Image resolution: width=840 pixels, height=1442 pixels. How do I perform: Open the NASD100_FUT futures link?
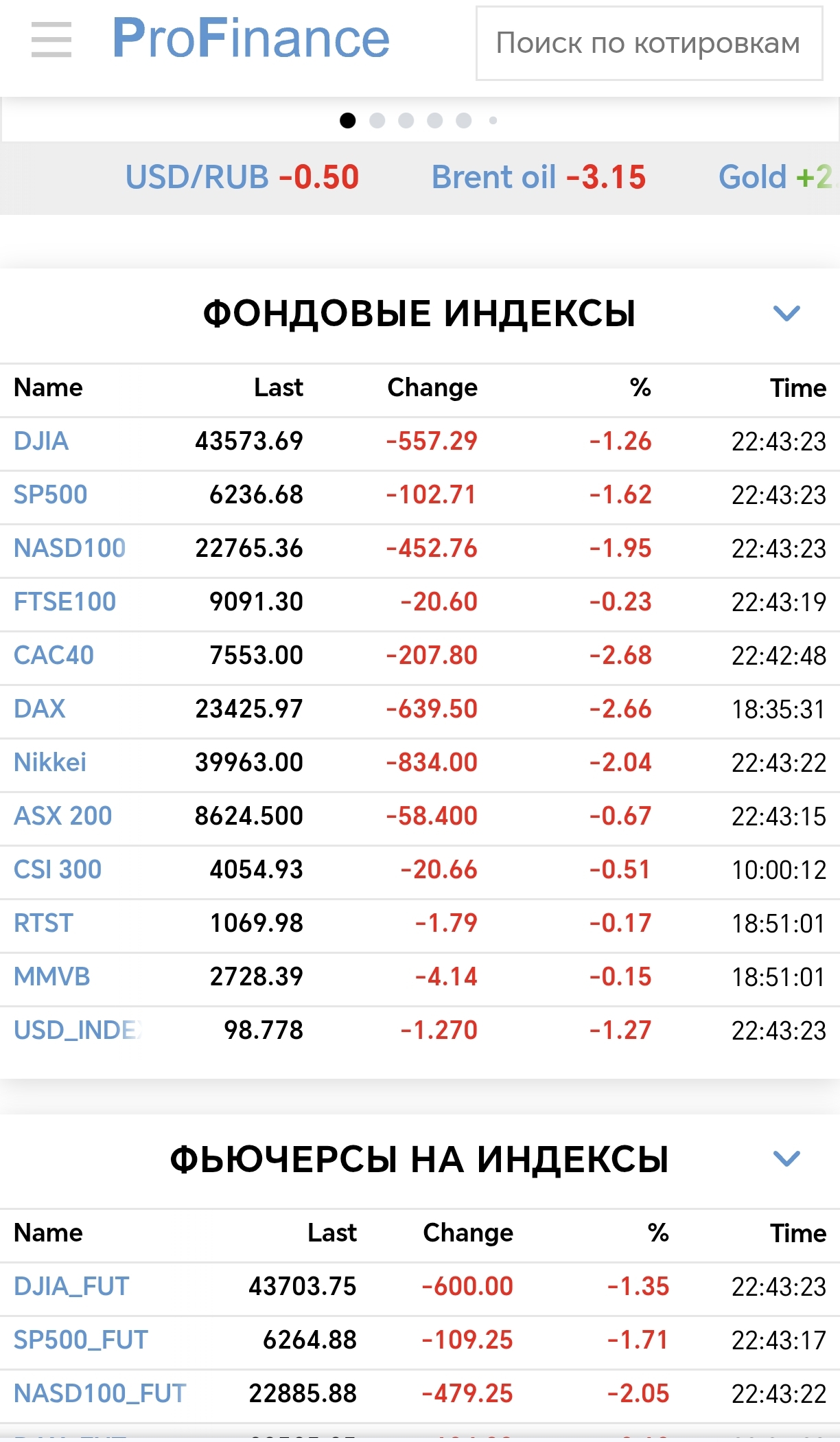click(100, 1393)
